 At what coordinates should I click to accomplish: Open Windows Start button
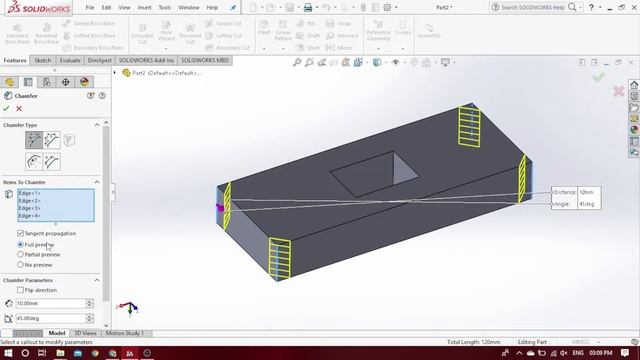coord(8,353)
